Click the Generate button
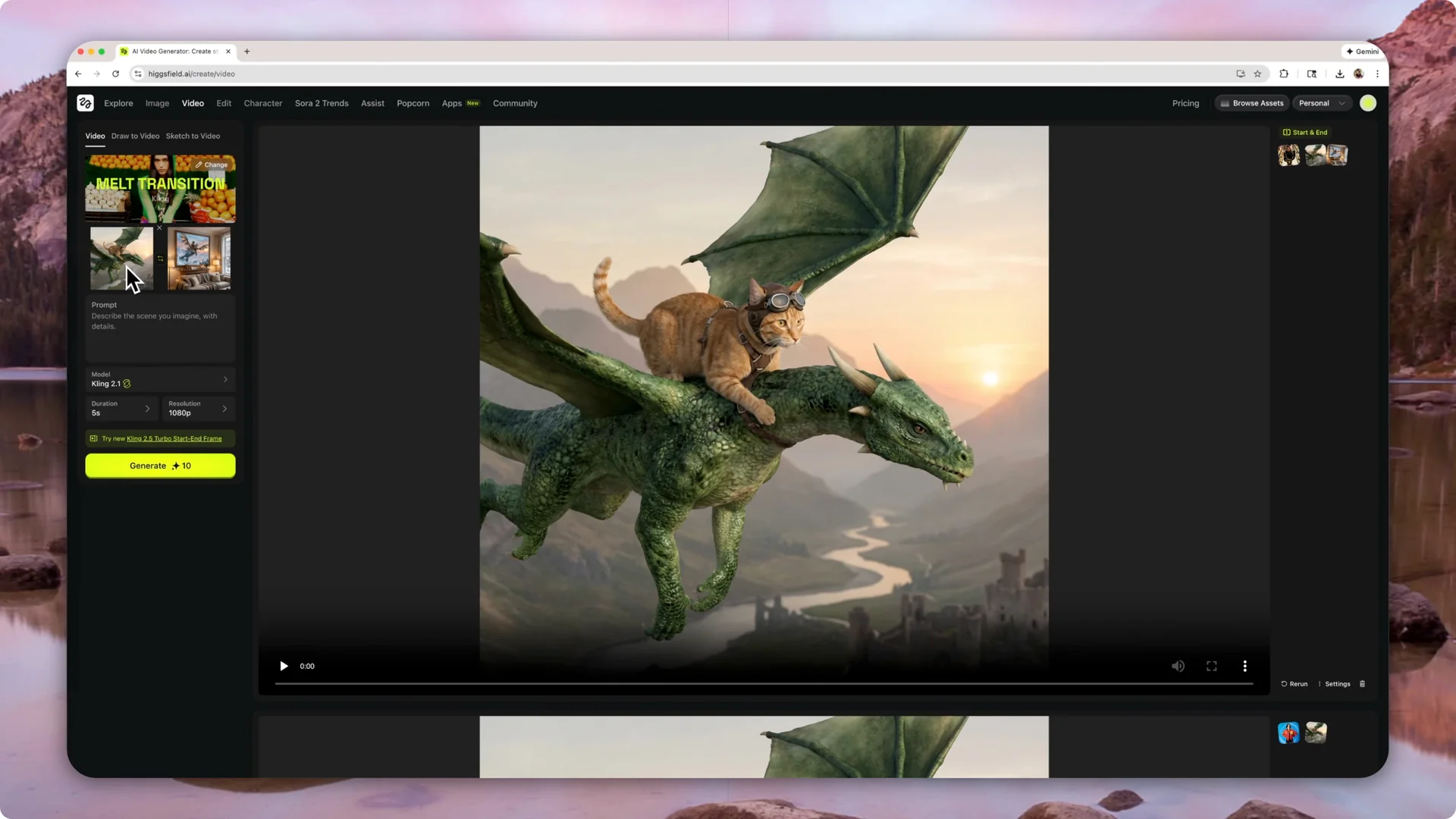The image size is (1456, 819). coord(160,466)
